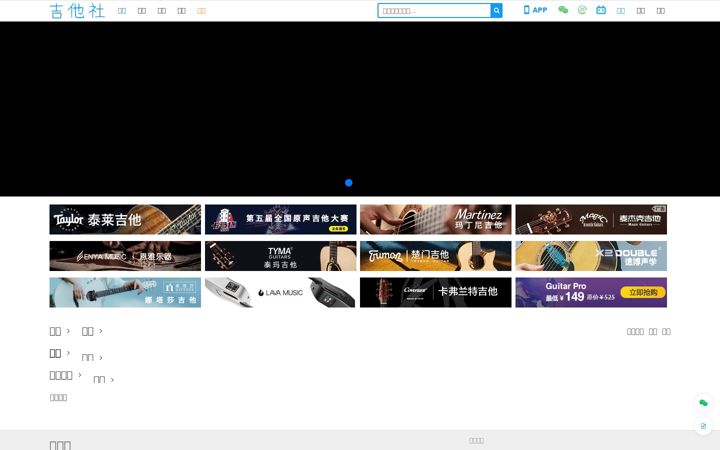The height and width of the screenshot is (450, 720).
Task: Click the 吉他社 site logo
Action: coord(77,11)
